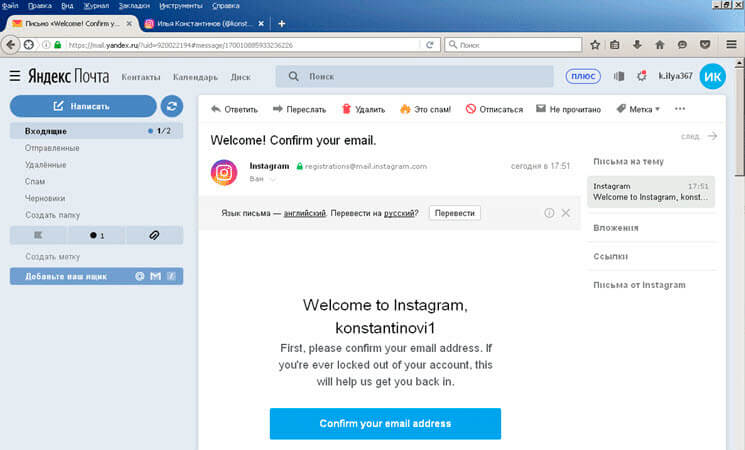Open the Pocket icon in Firefox toolbar
Viewport: 745px width, 450px height.
pos(705,45)
